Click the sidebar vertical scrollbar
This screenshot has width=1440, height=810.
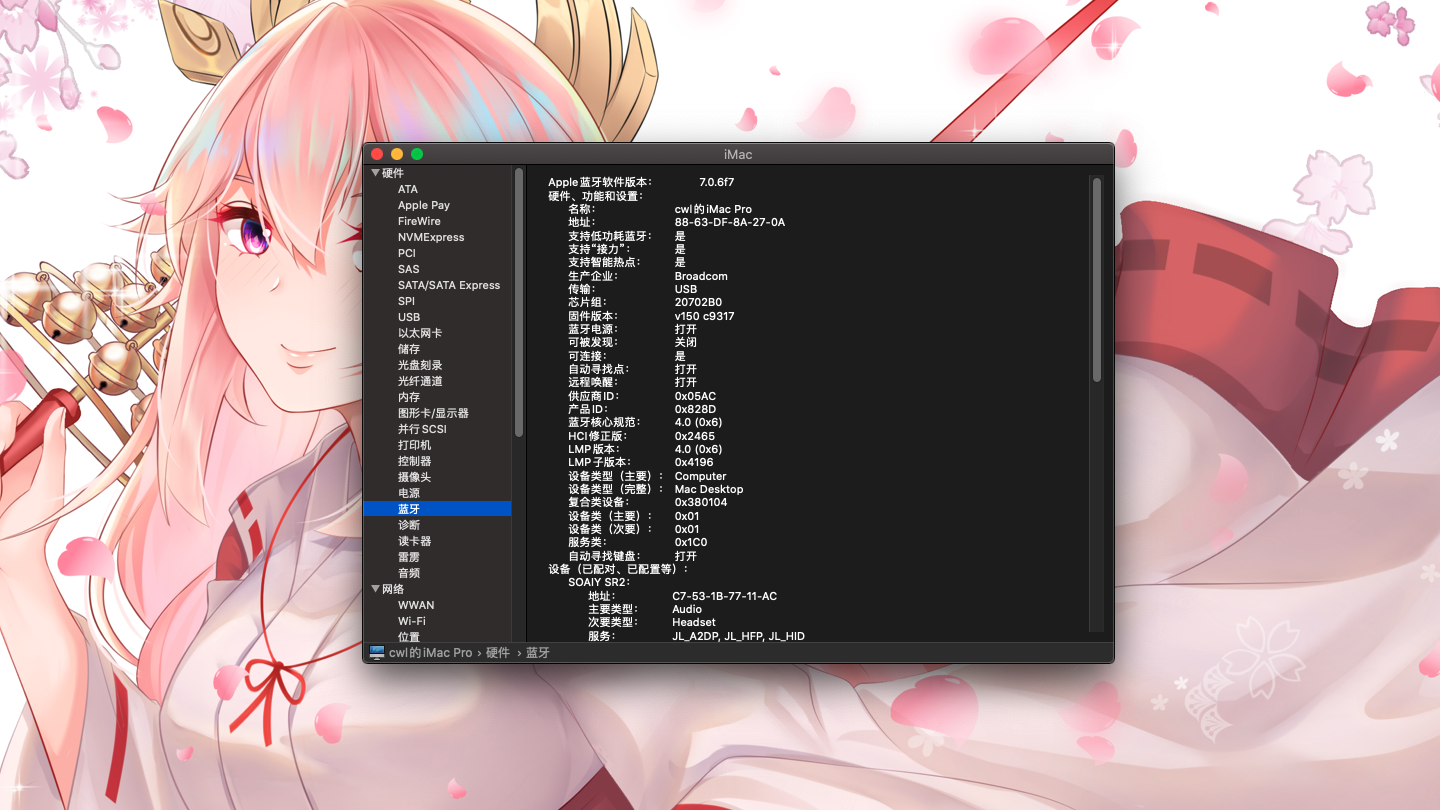pyautogui.click(x=519, y=302)
